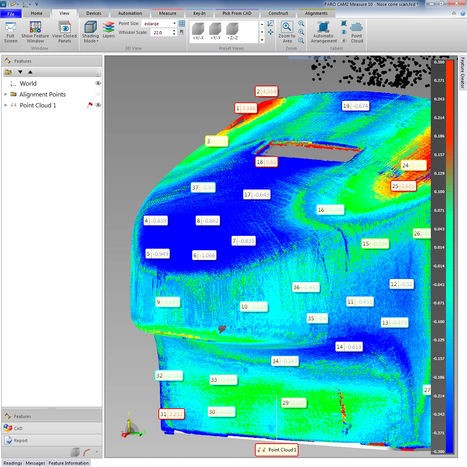Click the move-up arrow in Features toolbar
Screen dimensions: 467x467
point(30,72)
